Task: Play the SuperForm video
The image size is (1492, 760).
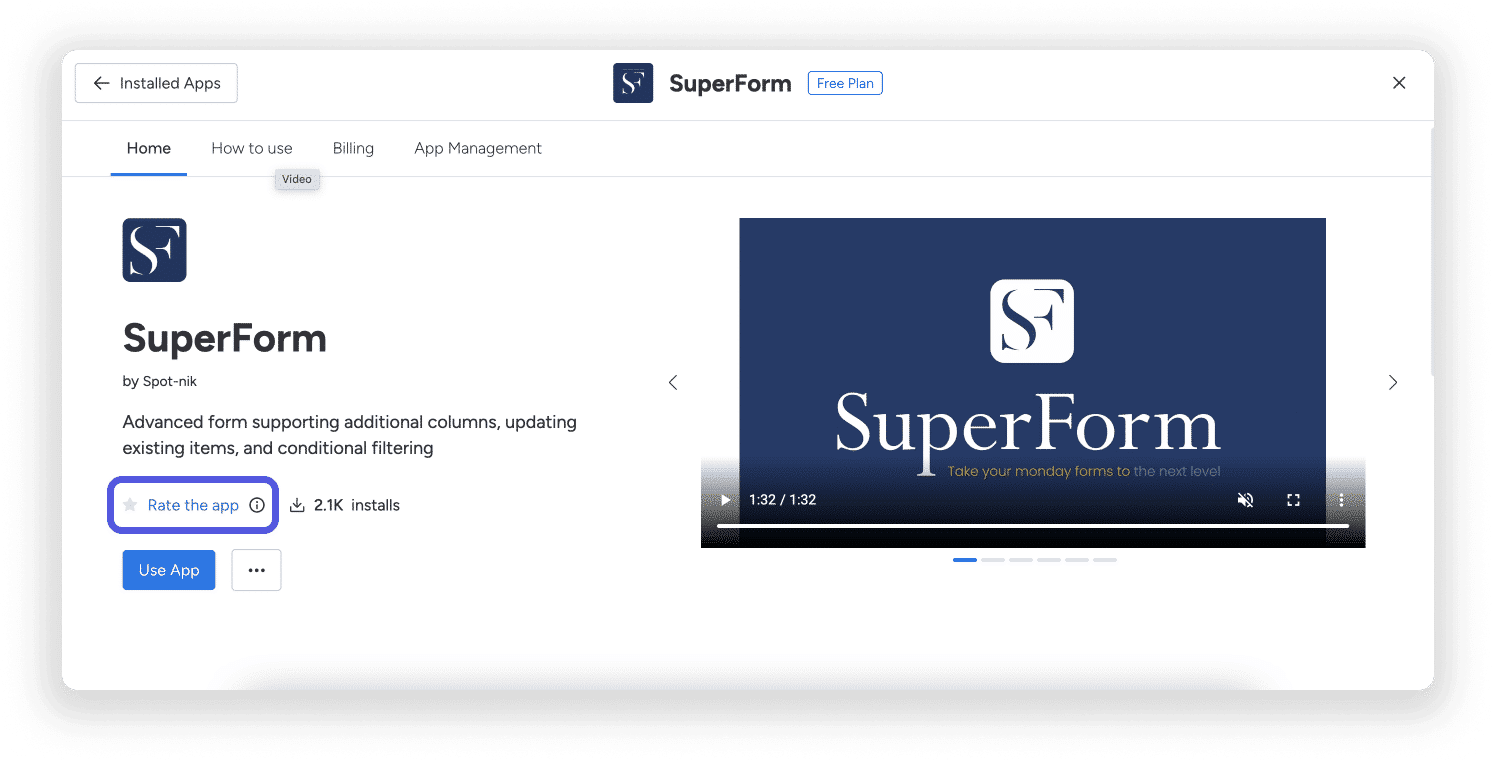Action: [726, 500]
